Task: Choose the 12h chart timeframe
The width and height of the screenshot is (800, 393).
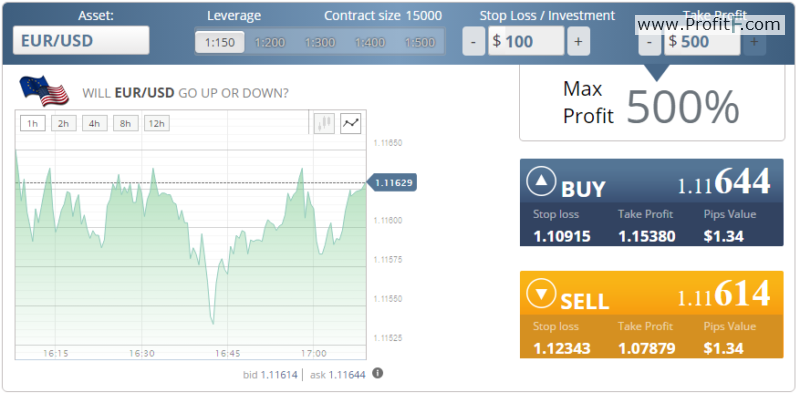Action: click(157, 124)
